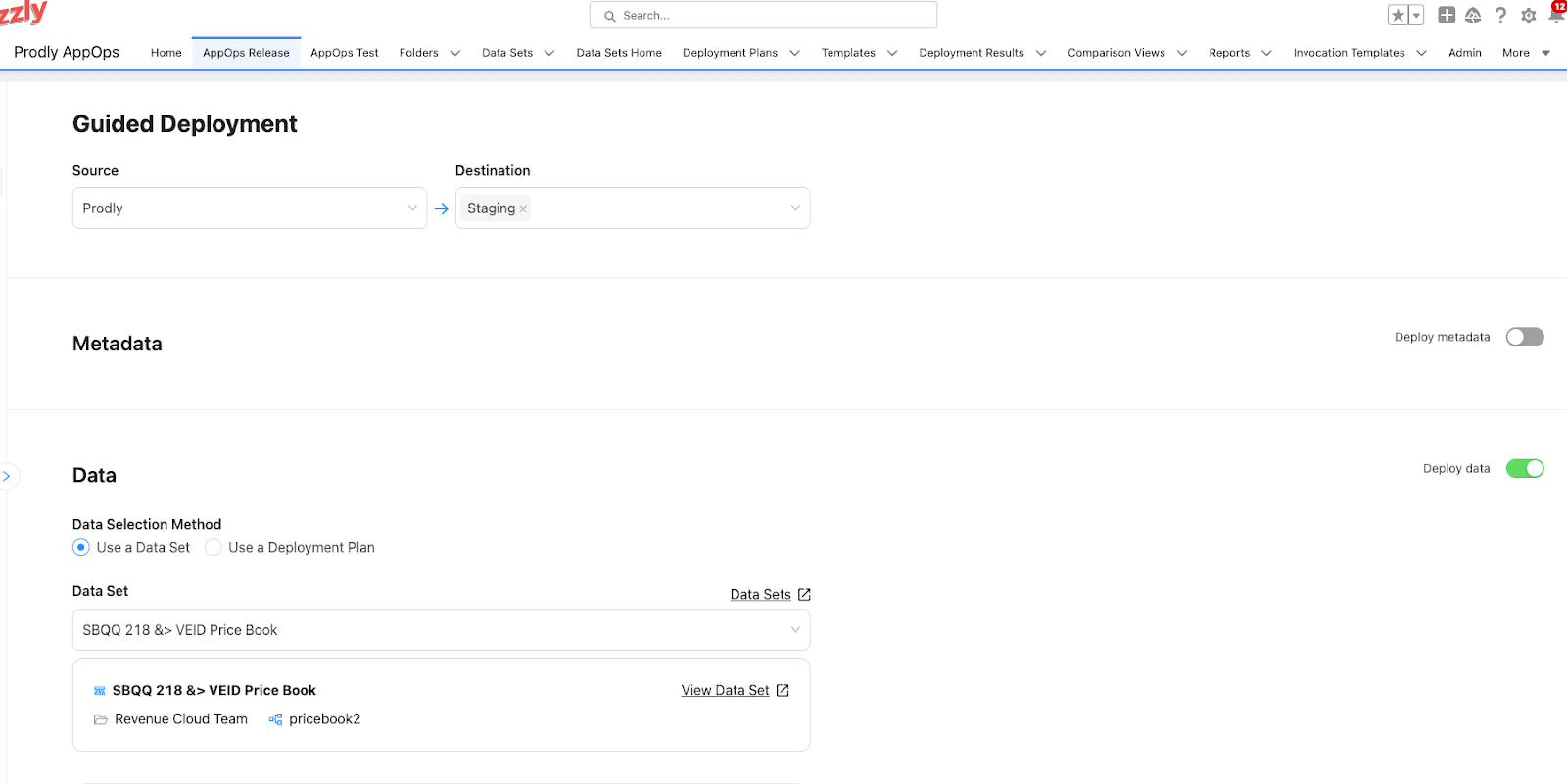The height and width of the screenshot is (784, 1567).
Task: Open the Trailhead guidance icon
Action: tap(1473, 15)
